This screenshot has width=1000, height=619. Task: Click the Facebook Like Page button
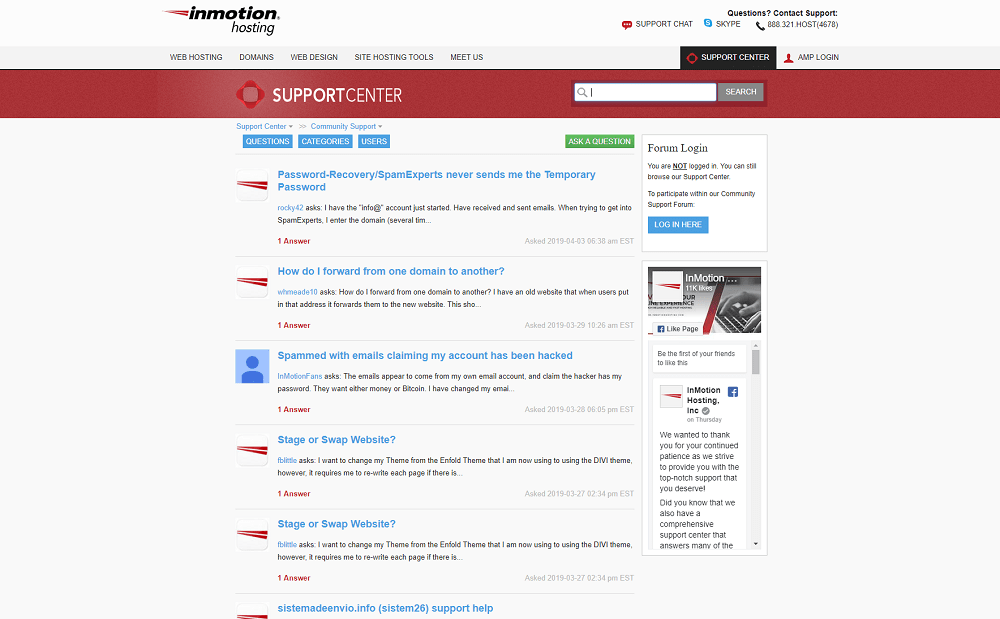pos(677,329)
